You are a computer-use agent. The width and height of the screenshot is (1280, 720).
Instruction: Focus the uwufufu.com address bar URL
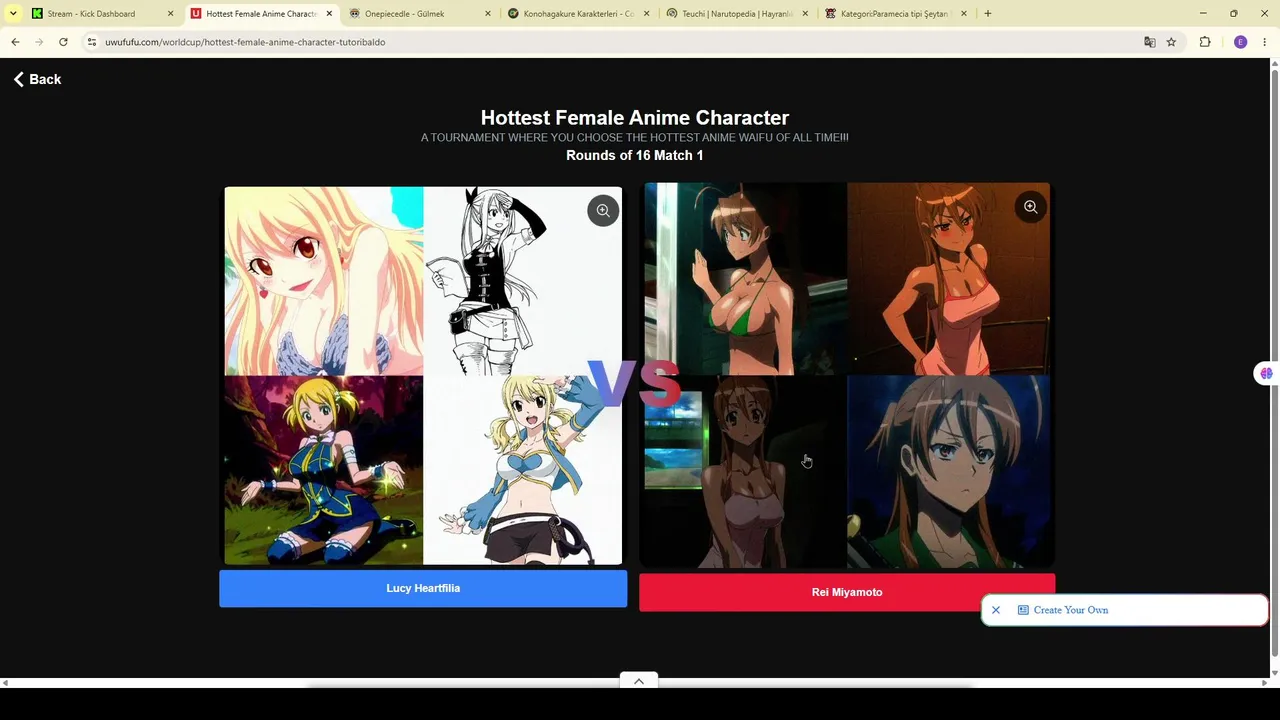pyautogui.click(x=245, y=42)
